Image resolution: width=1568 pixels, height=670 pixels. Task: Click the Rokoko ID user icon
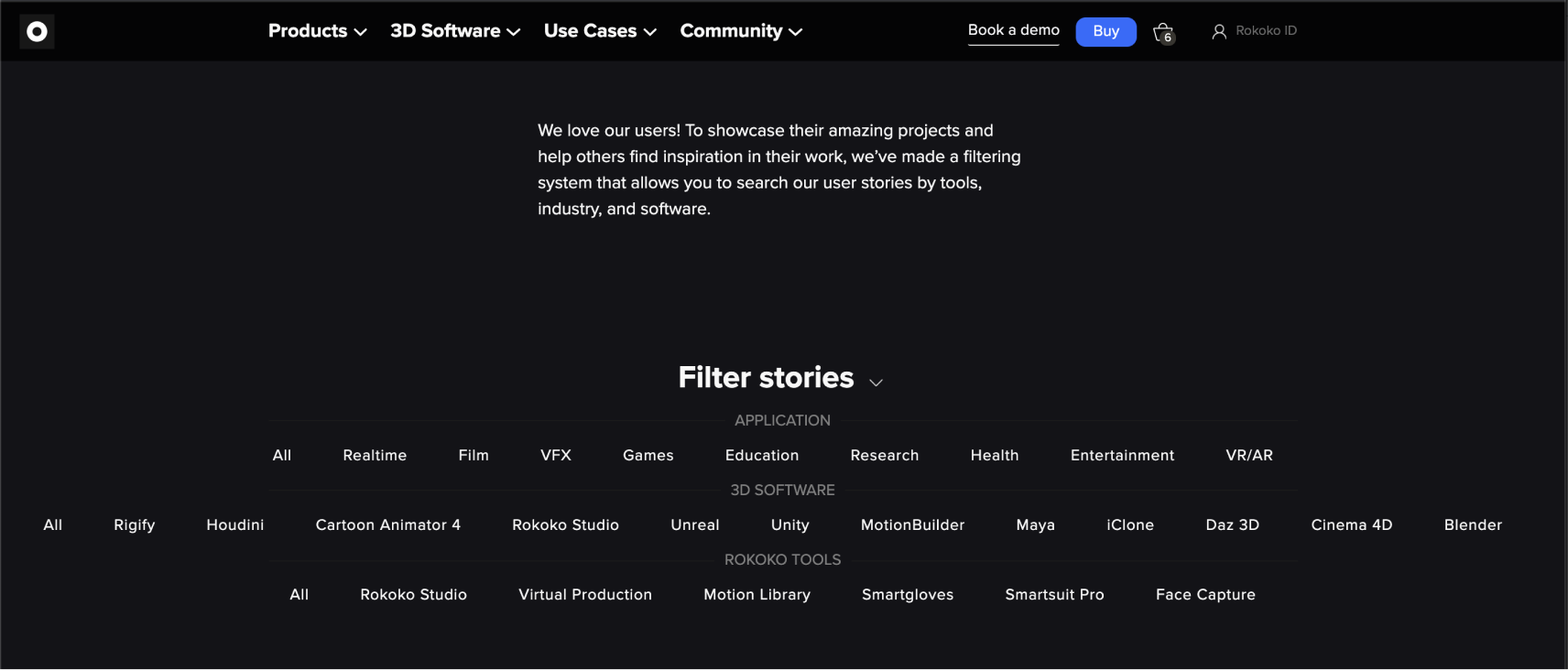pyautogui.click(x=1219, y=32)
